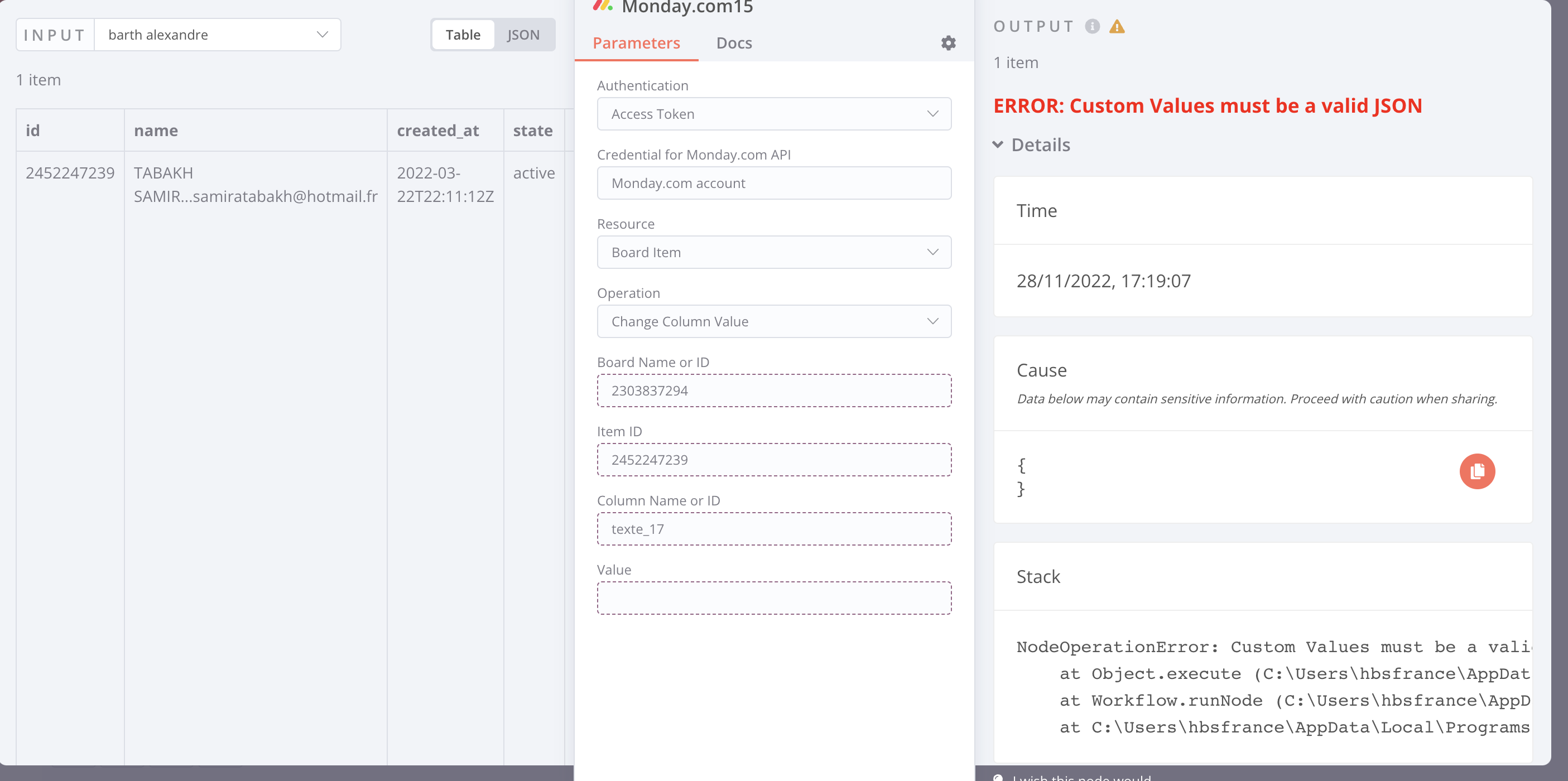Image resolution: width=1568 pixels, height=781 pixels.
Task: Click the Item ID expression field
Action: pyautogui.click(x=773, y=460)
